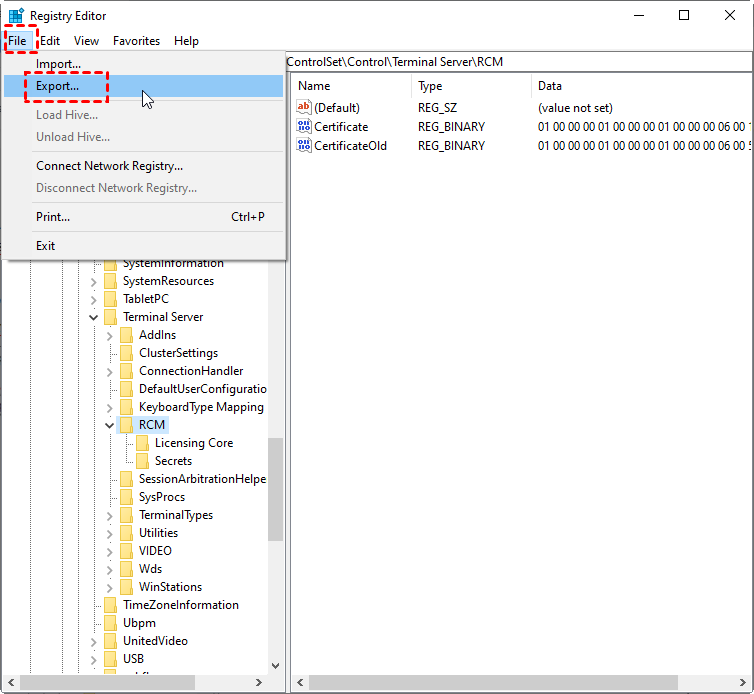Collapse the RCM tree node

(x=110, y=425)
